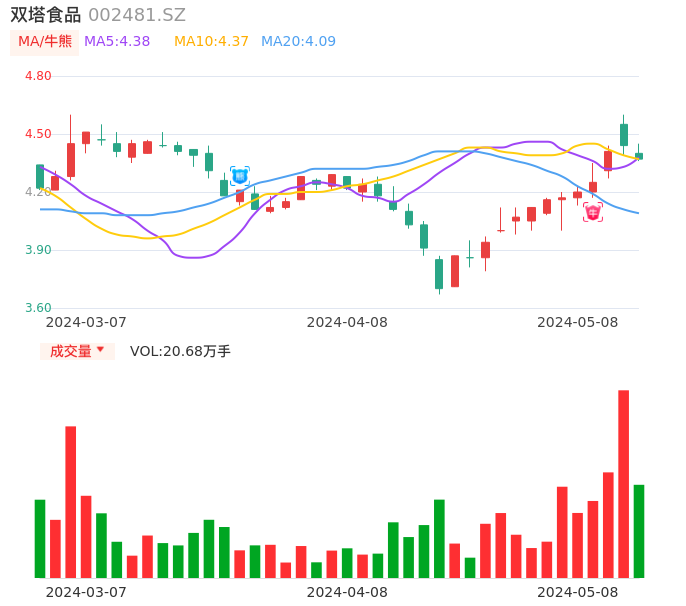Click the first green volume bar on left
The height and width of the screenshot is (606, 686).
pyautogui.click(x=40, y=538)
